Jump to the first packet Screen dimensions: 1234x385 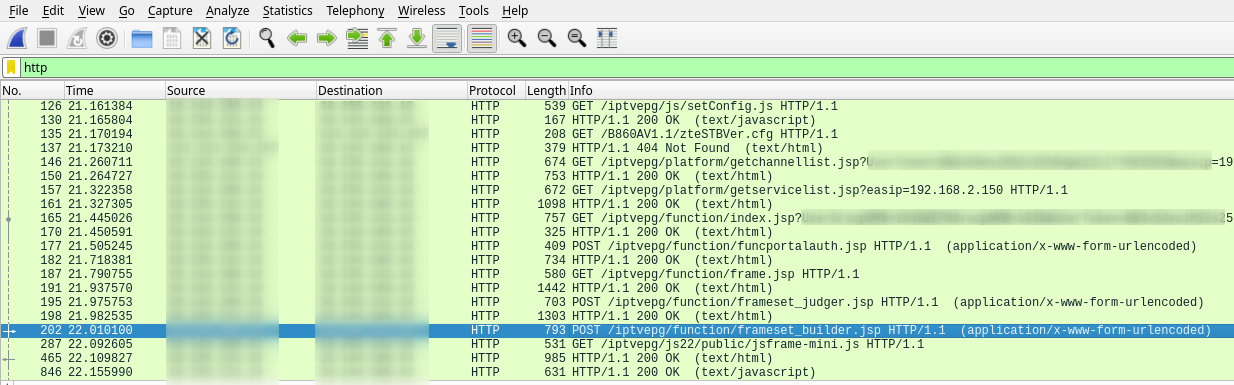[387, 38]
